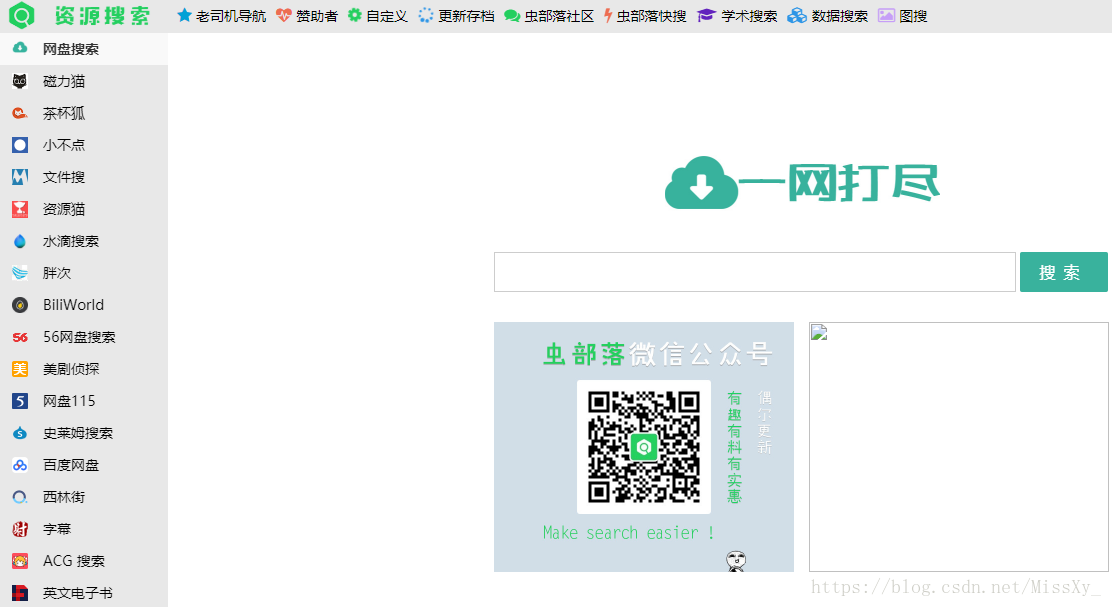Click the 资源猫 red icon
The image size is (1112, 607).
pyautogui.click(x=20, y=208)
